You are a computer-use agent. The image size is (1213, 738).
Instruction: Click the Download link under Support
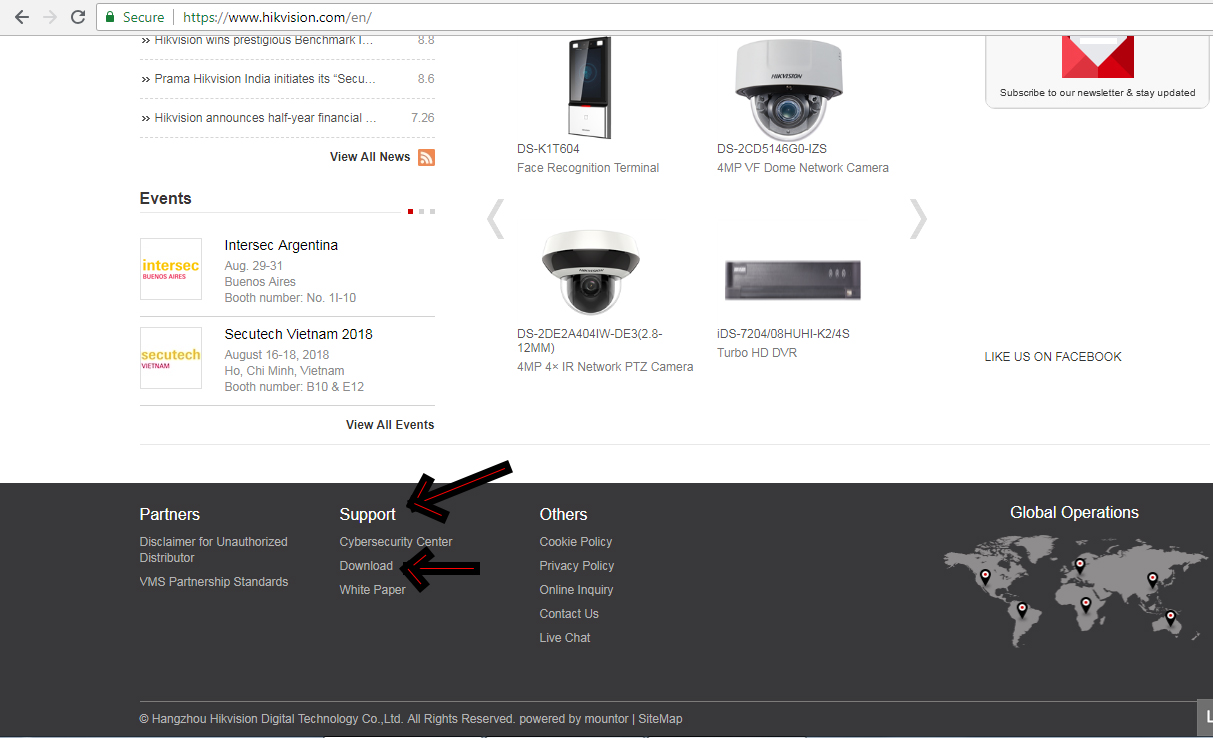click(x=366, y=566)
